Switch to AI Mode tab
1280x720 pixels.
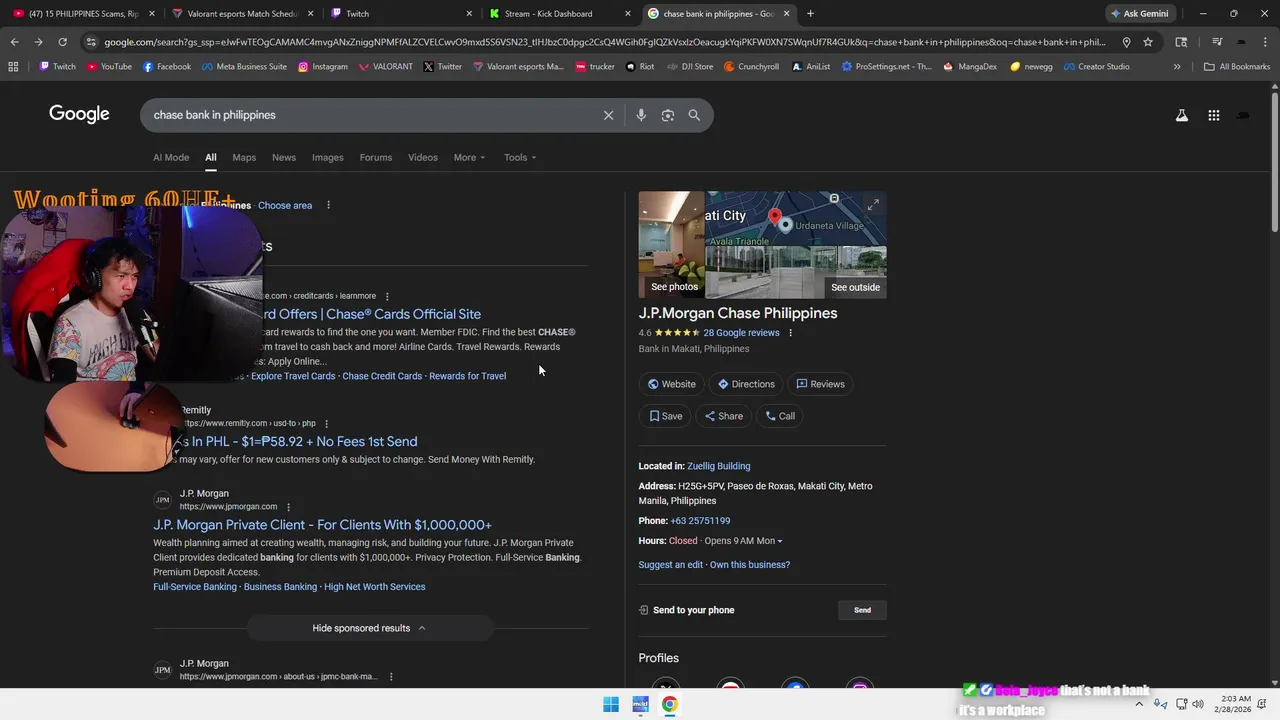[171, 157]
